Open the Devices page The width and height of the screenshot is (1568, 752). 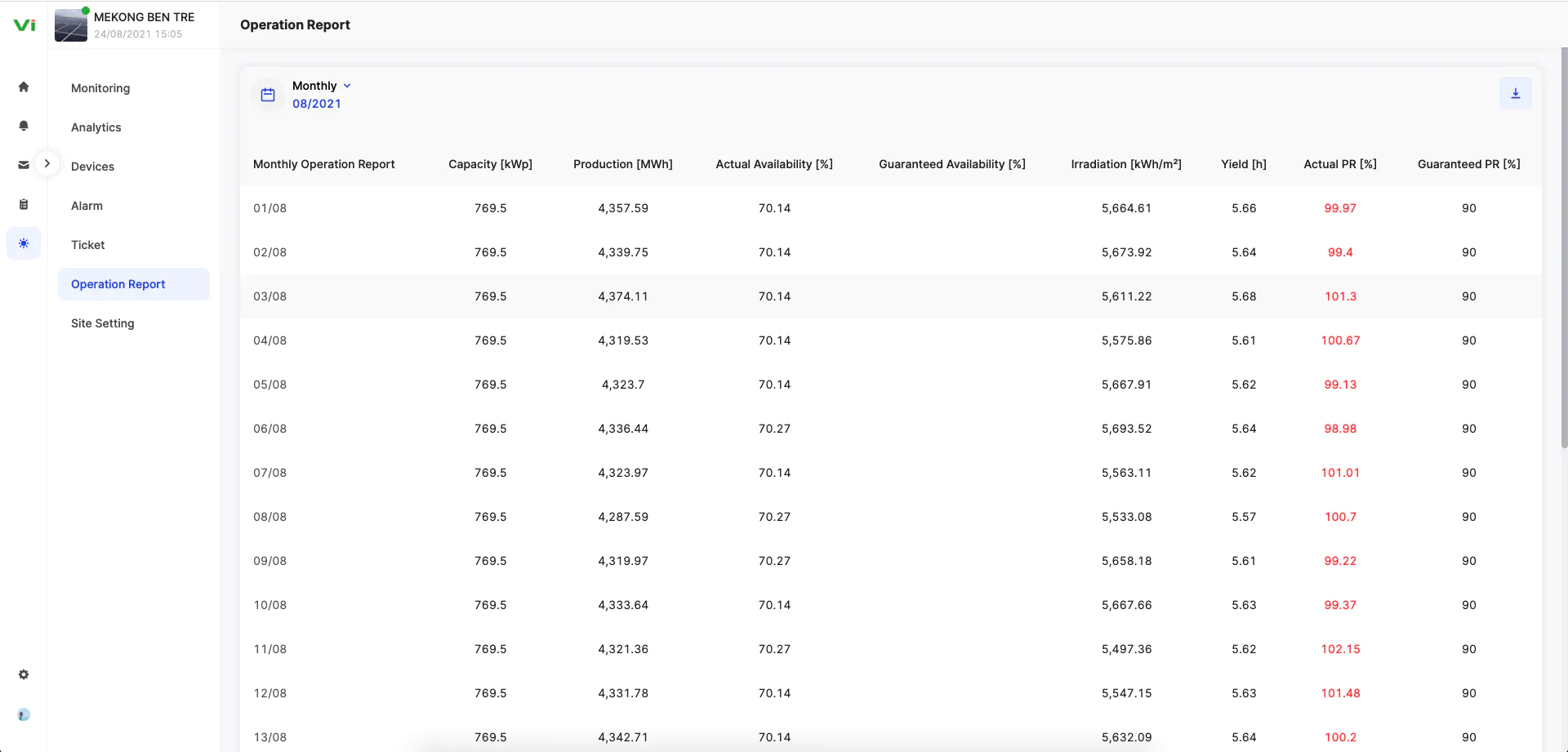pyautogui.click(x=92, y=167)
